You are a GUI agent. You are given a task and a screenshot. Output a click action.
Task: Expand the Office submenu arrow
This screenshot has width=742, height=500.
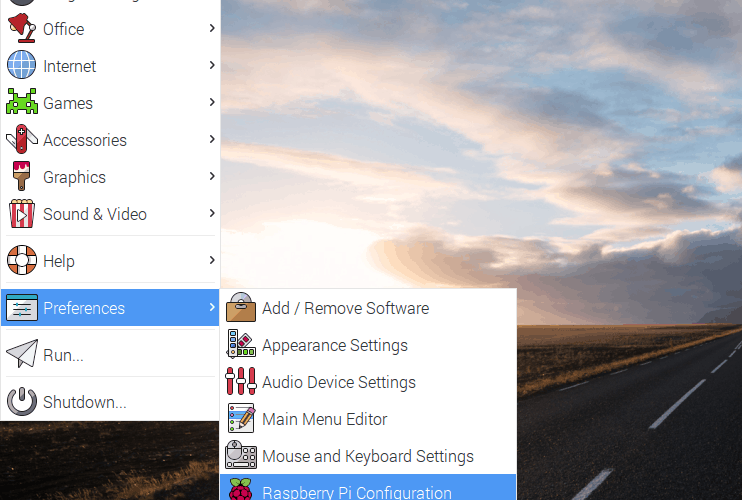point(212,29)
